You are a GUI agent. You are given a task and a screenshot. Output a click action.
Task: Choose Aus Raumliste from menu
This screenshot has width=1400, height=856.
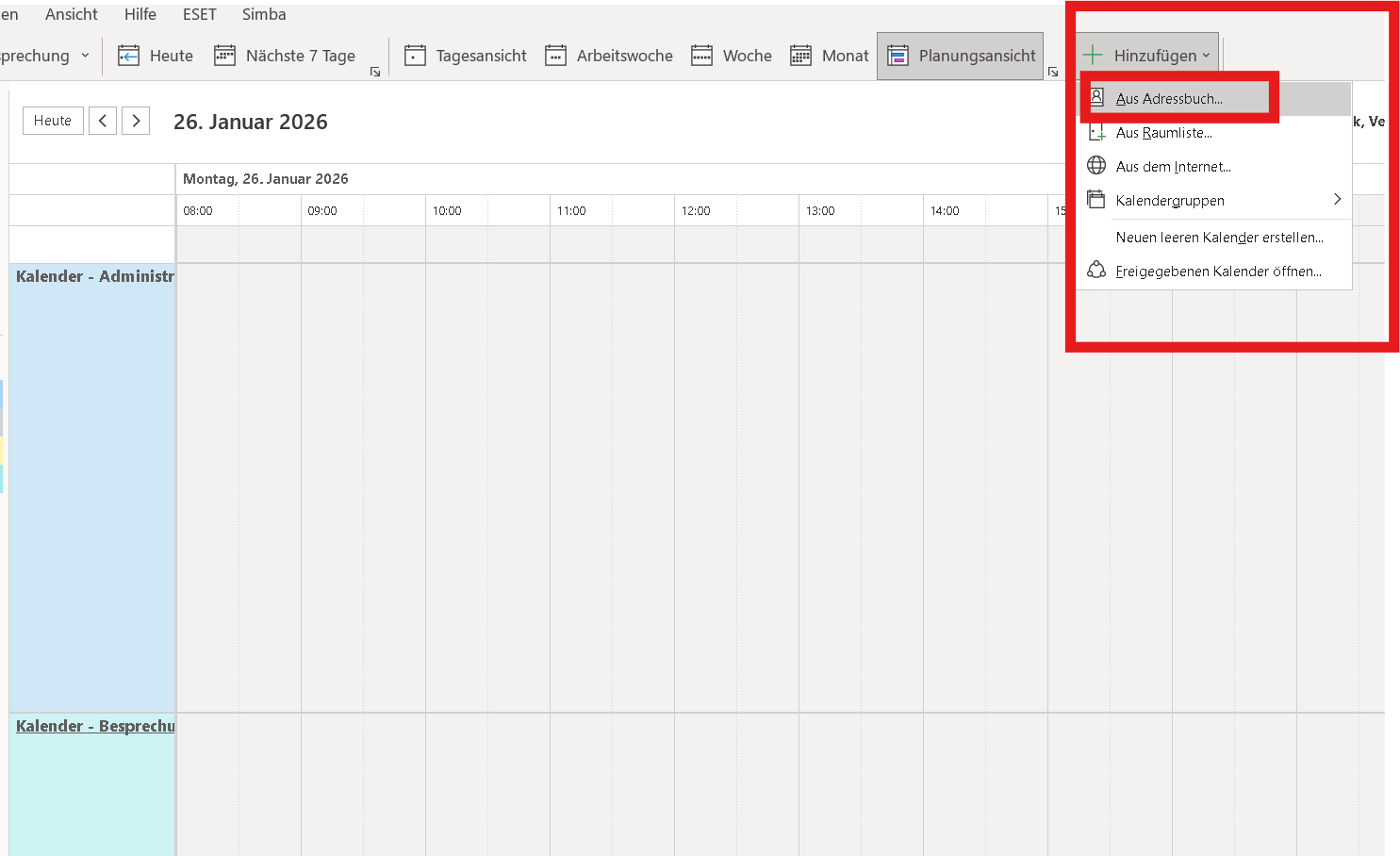(x=1163, y=133)
